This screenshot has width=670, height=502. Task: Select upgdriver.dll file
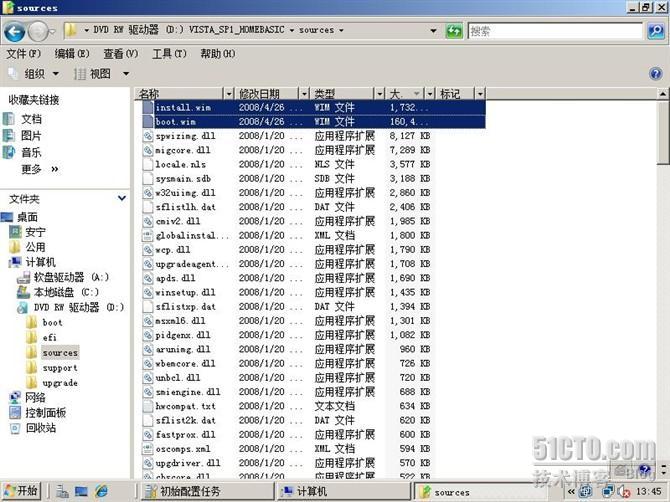188,463
